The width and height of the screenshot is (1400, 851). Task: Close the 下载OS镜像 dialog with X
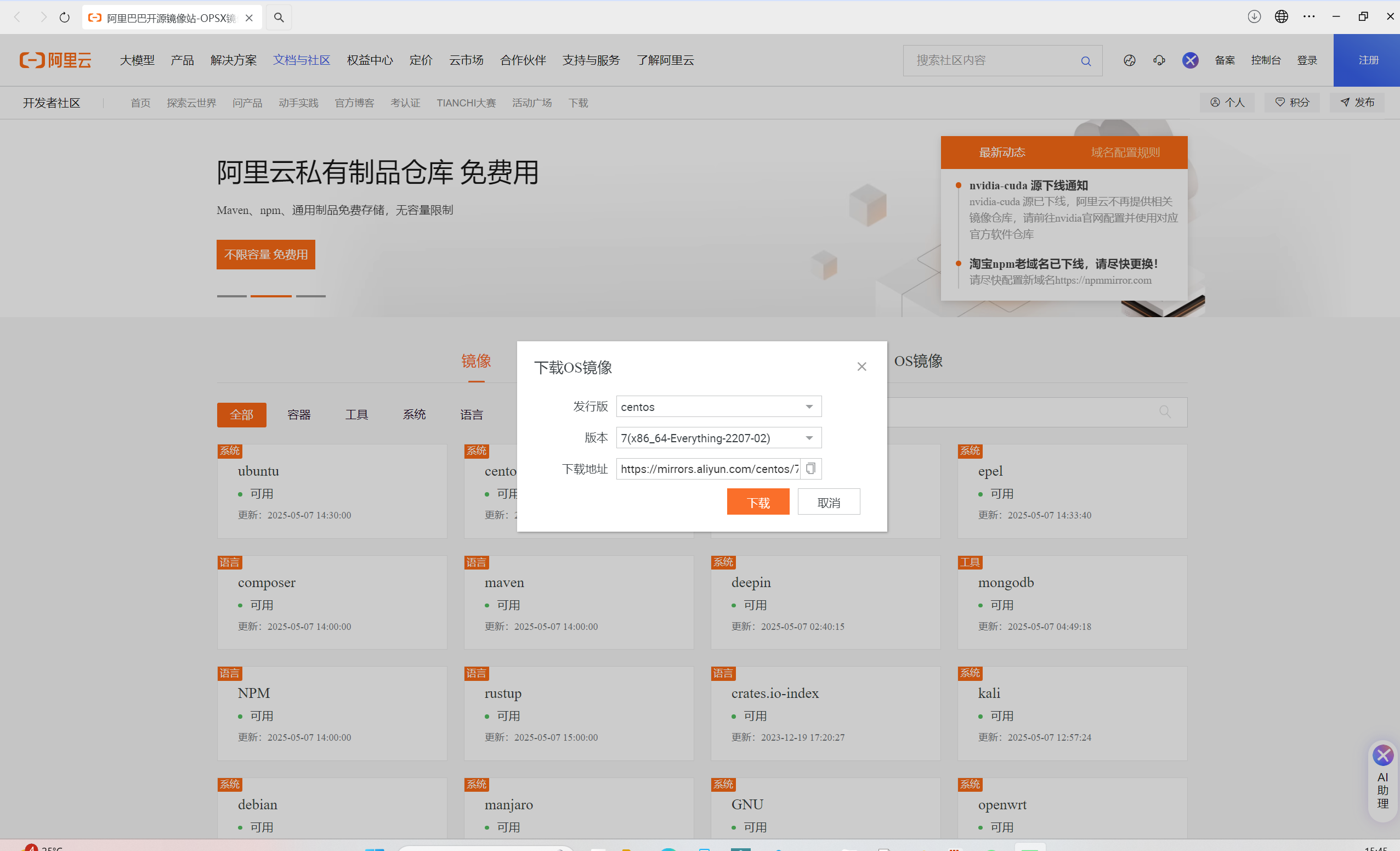pos(861,367)
